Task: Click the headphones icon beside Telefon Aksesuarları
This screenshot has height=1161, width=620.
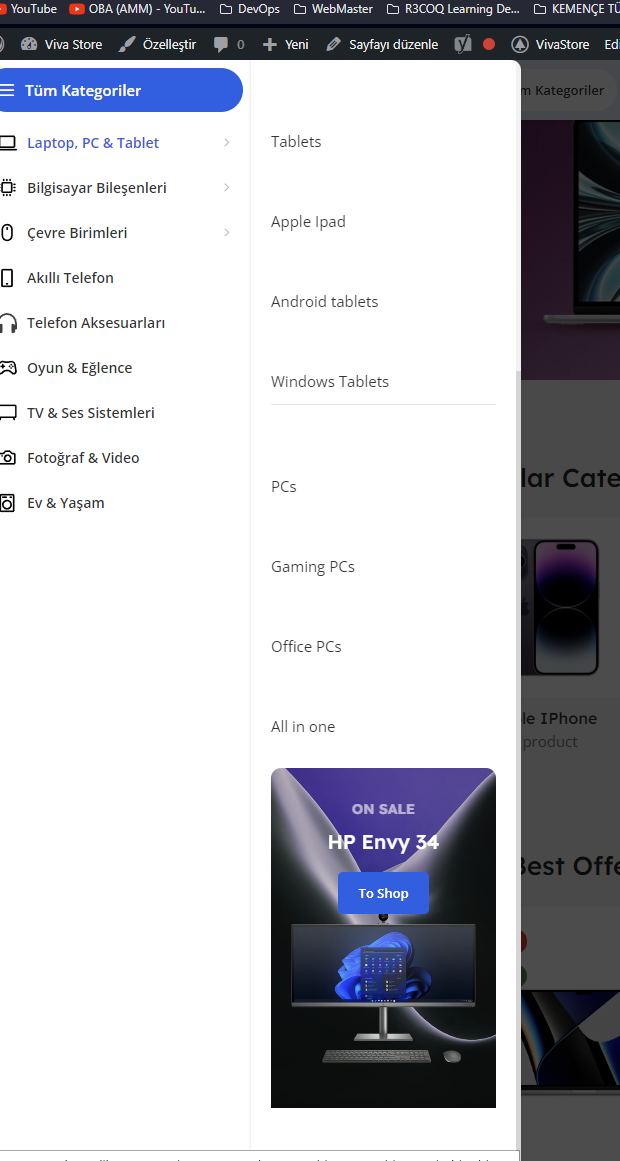Action: [7, 324]
